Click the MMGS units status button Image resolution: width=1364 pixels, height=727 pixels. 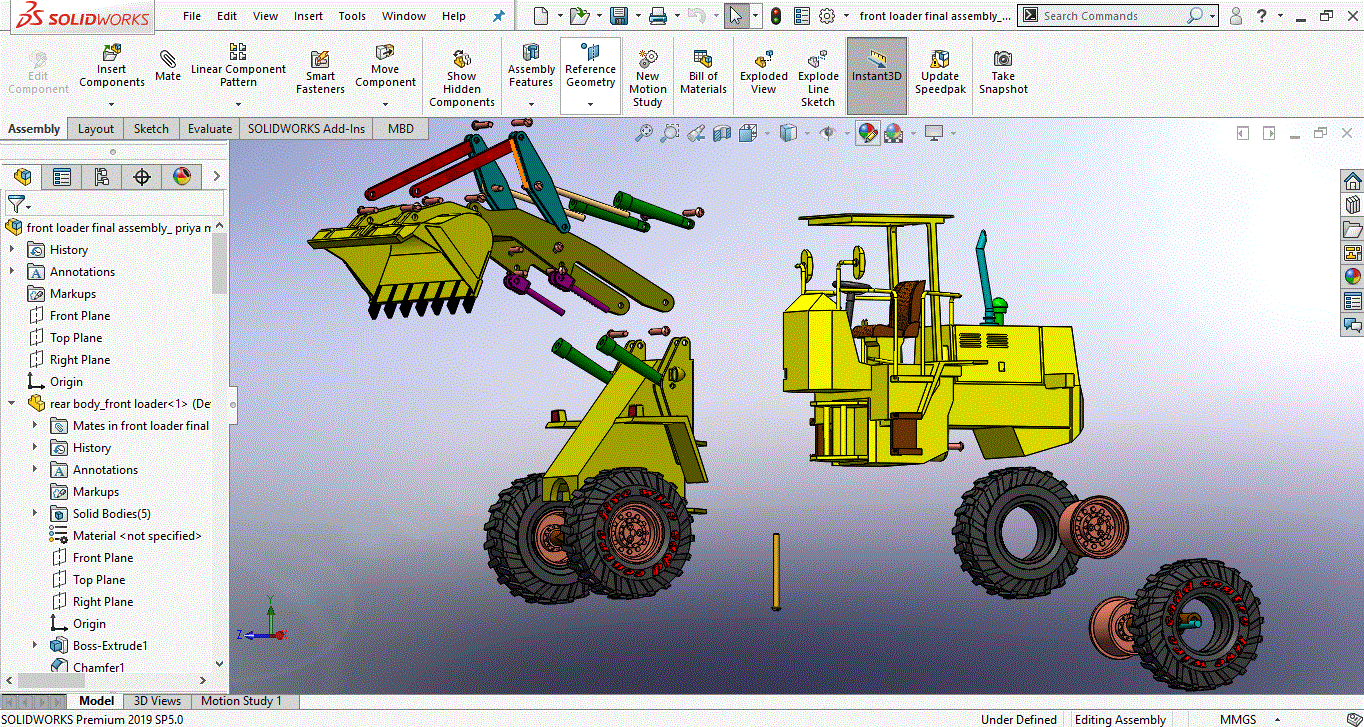tap(1238, 719)
